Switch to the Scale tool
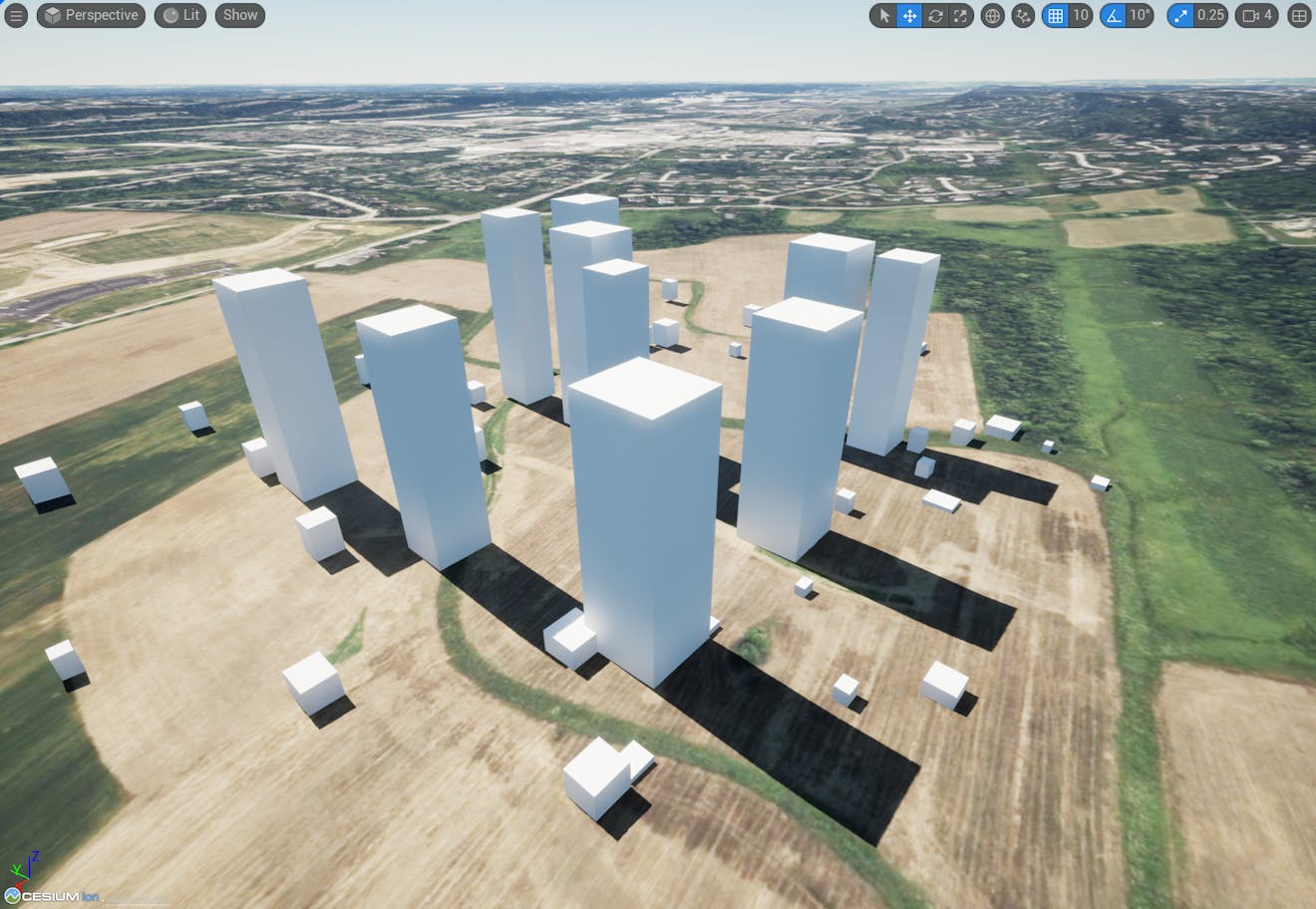This screenshot has width=1316, height=909. tap(958, 16)
